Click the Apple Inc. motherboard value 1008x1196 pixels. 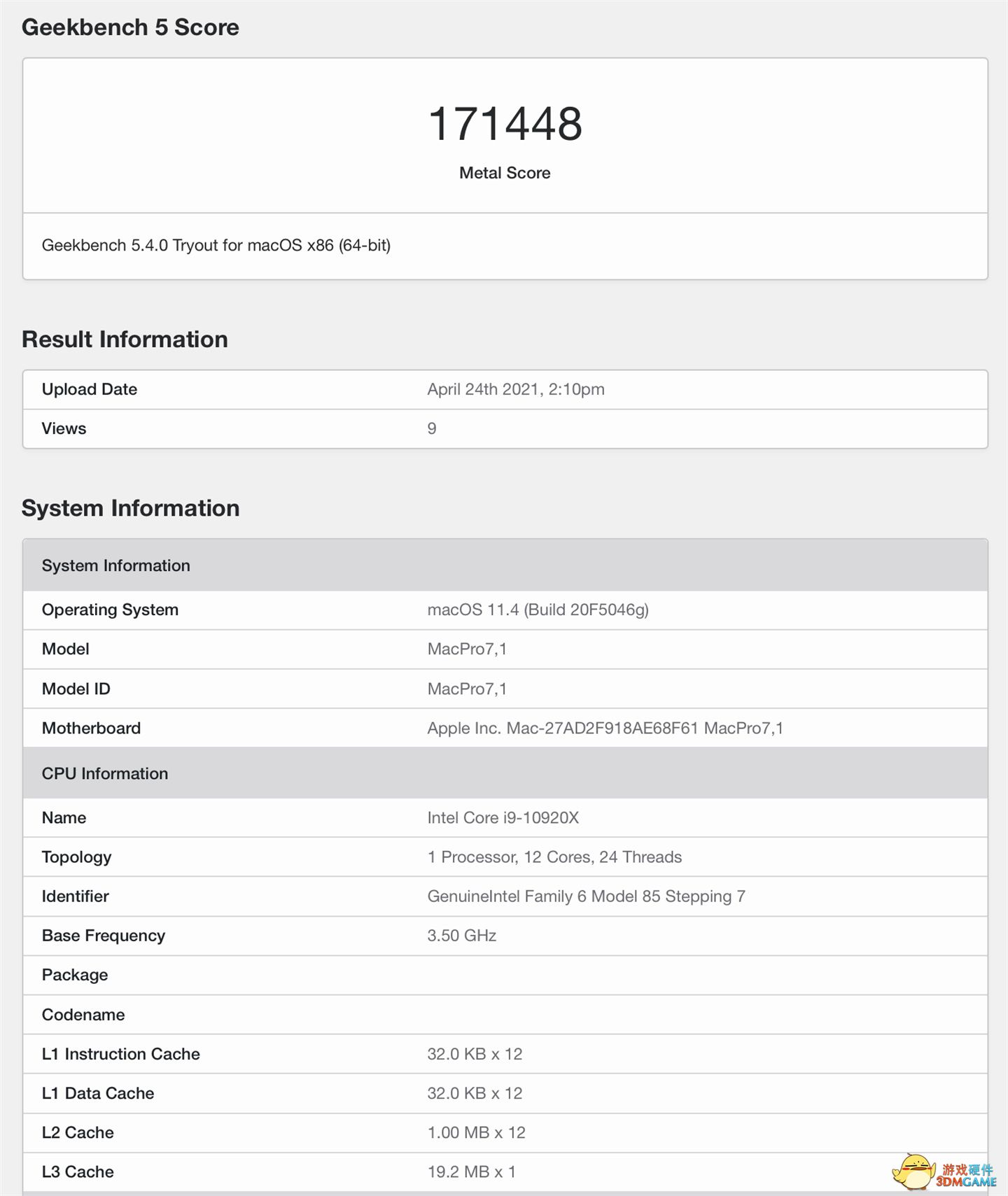pyautogui.click(x=605, y=728)
